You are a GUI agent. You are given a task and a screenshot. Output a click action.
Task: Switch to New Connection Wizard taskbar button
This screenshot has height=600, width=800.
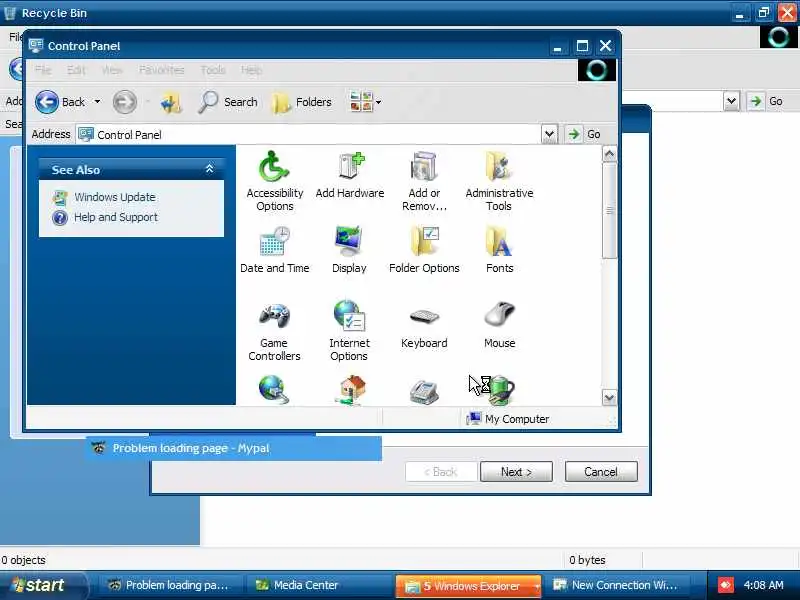tap(617, 585)
